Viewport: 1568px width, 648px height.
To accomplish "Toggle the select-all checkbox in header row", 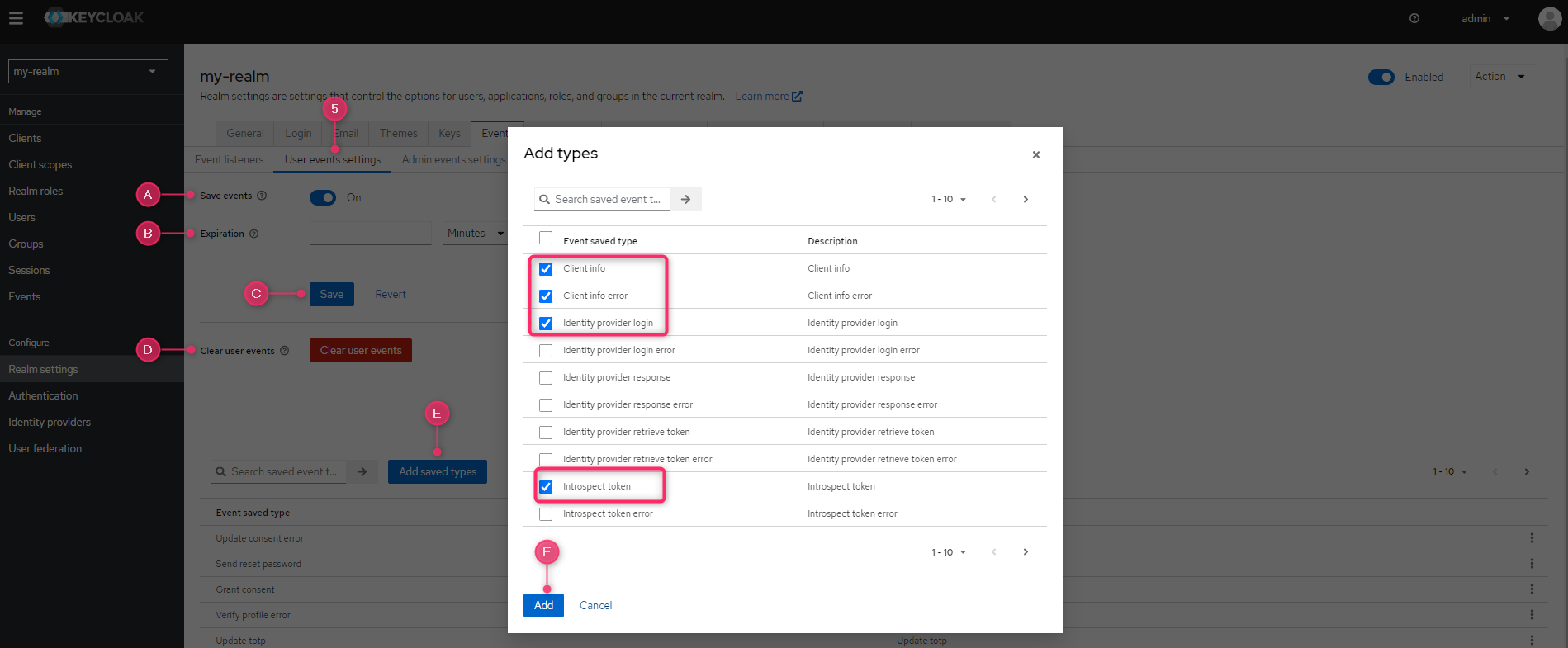I will click(546, 239).
